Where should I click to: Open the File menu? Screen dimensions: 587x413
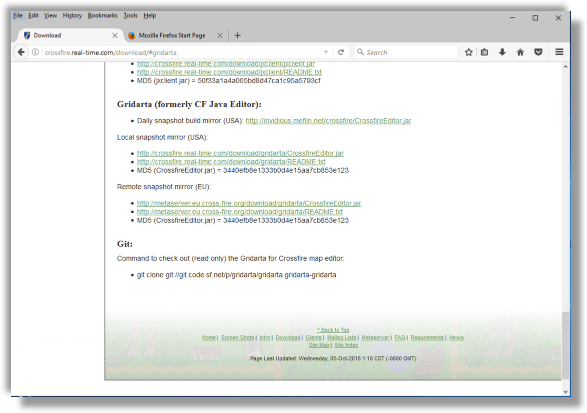18,15
